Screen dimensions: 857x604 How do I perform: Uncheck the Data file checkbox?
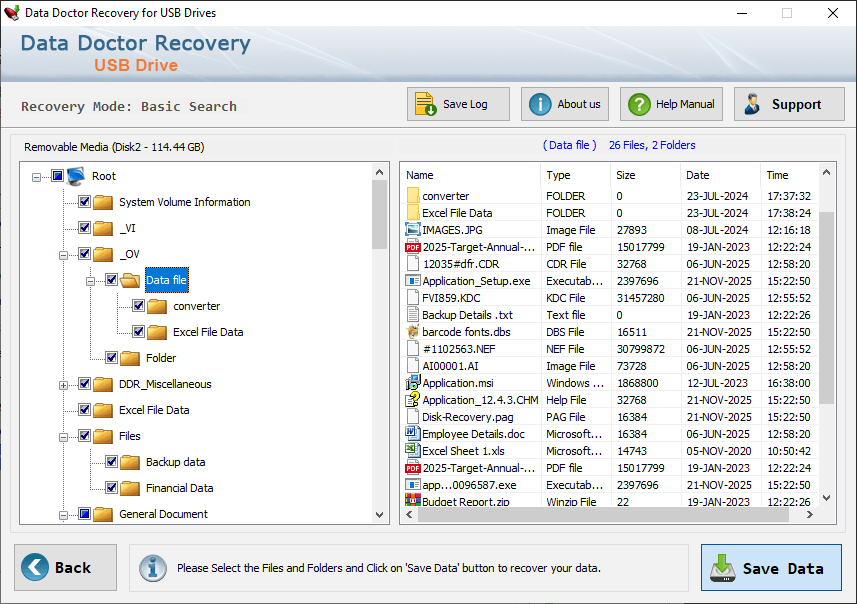click(x=111, y=279)
